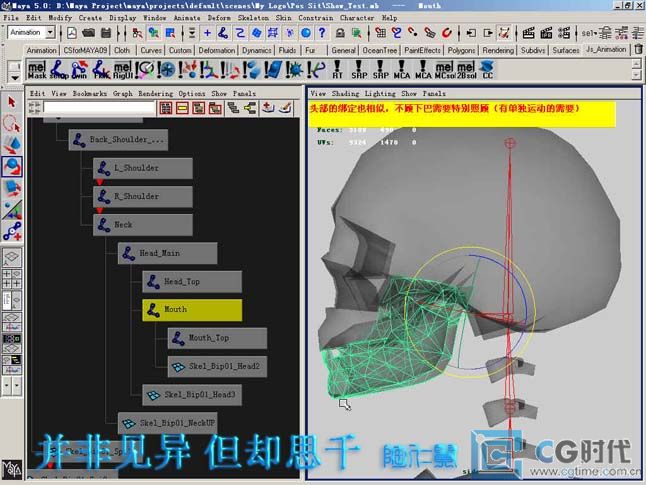This screenshot has width=646, height=485.
Task: Select the Head_Main node
Action: [167, 253]
